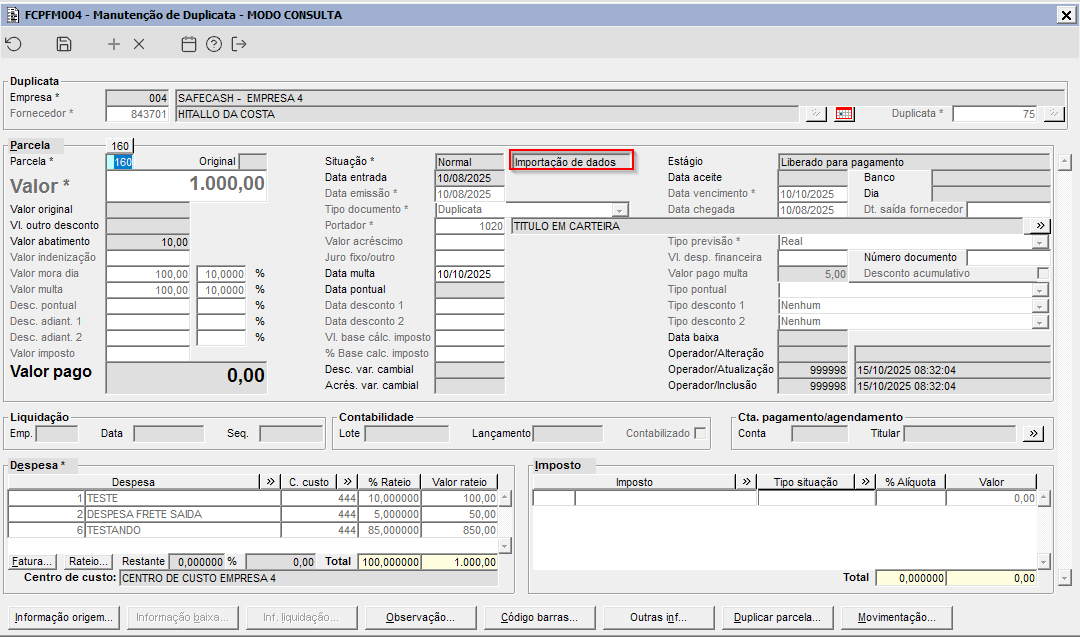
Task: Click the Rateio button
Action: [88, 561]
